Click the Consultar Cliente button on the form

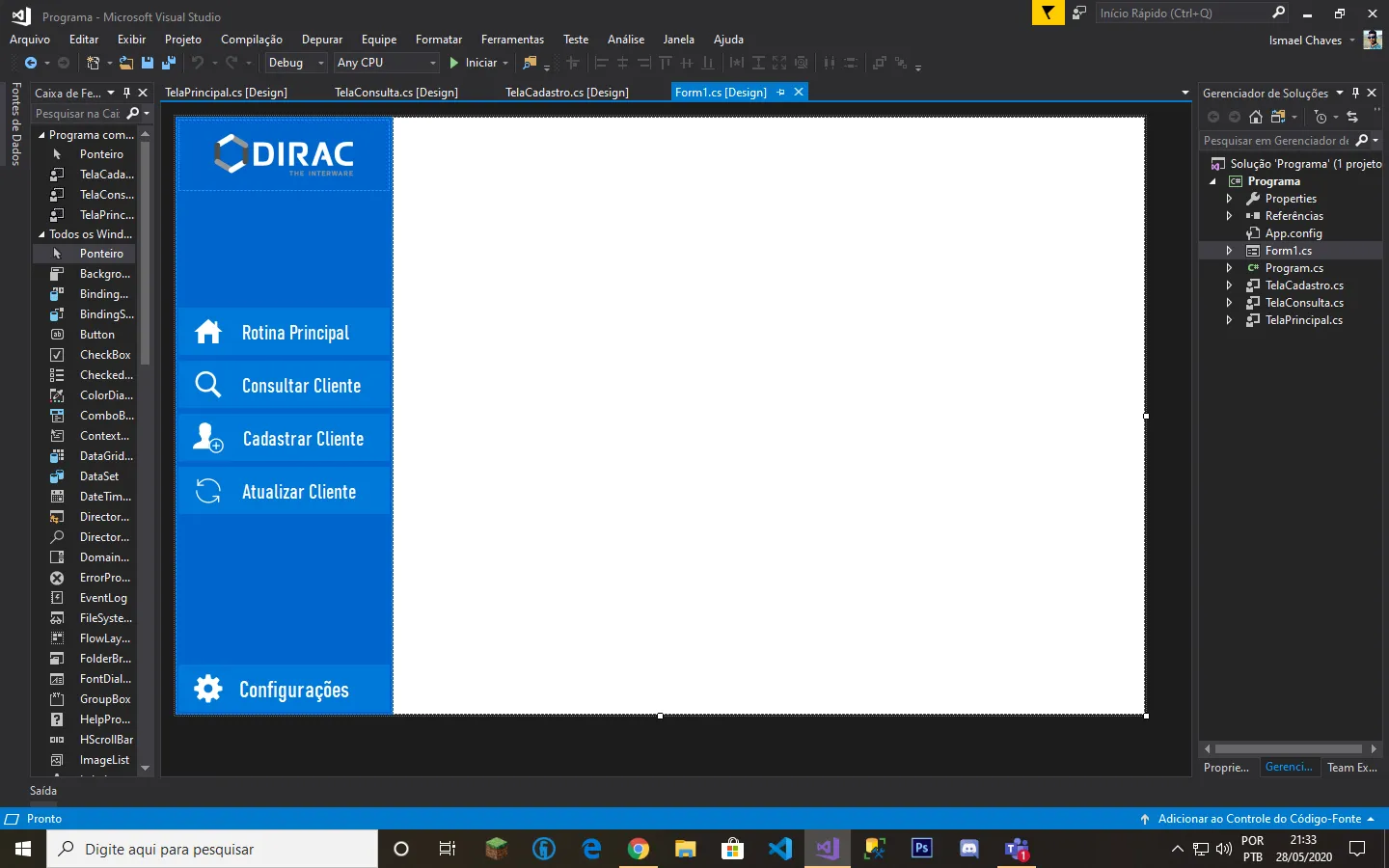285,386
